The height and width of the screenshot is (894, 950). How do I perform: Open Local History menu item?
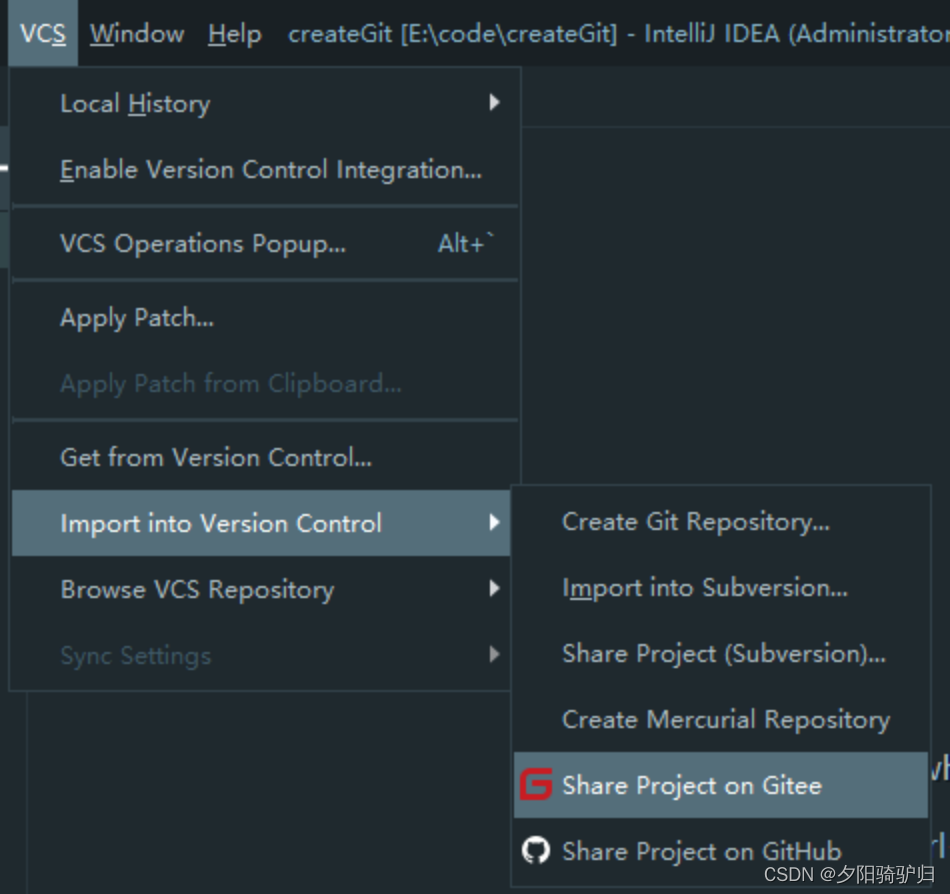point(265,104)
